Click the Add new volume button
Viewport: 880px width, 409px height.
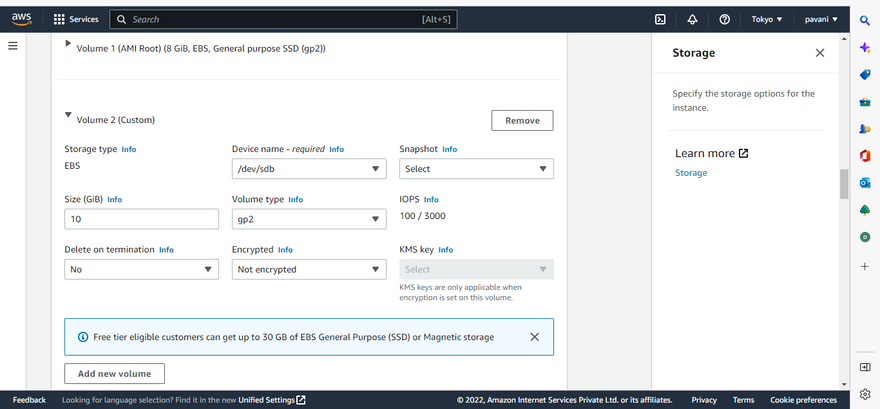(114, 373)
